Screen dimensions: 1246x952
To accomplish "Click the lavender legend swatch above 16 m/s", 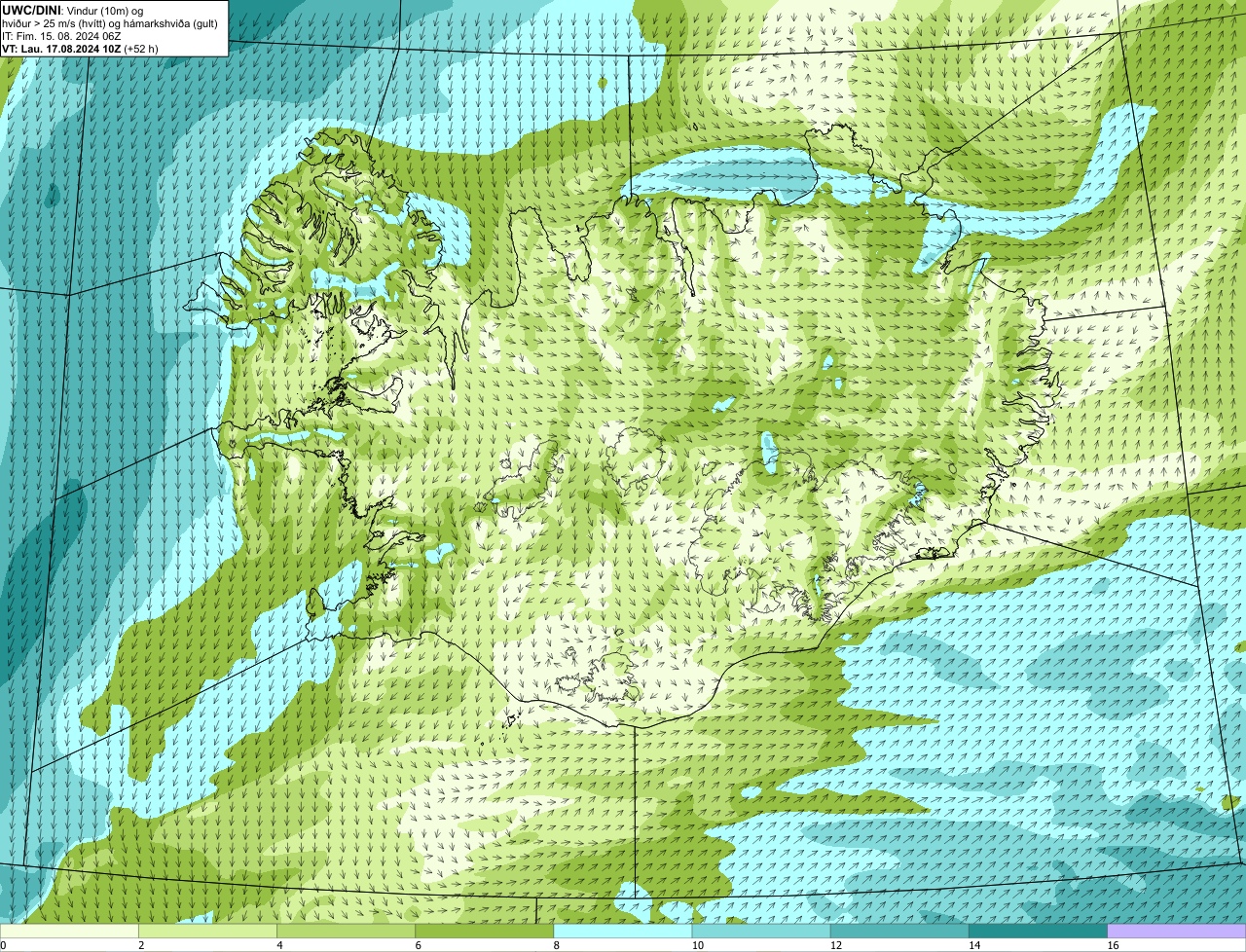I will click(1177, 931).
